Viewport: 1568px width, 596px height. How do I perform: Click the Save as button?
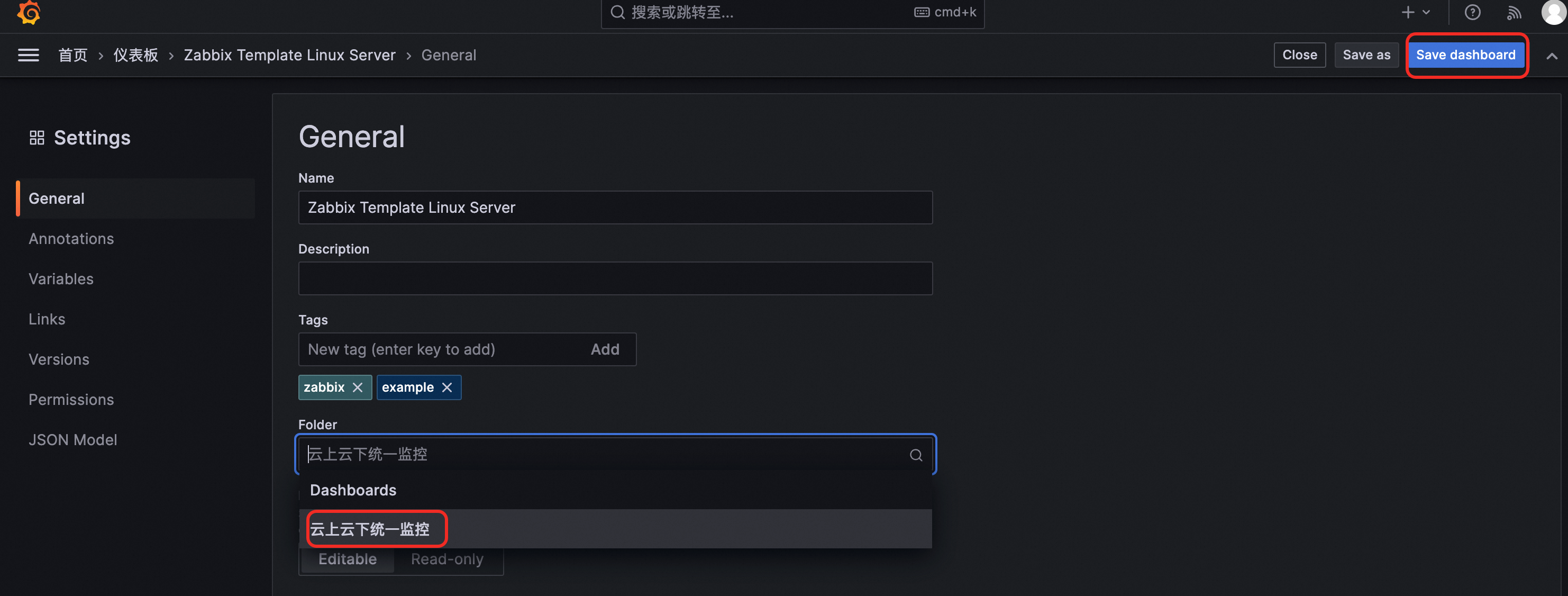point(1366,56)
